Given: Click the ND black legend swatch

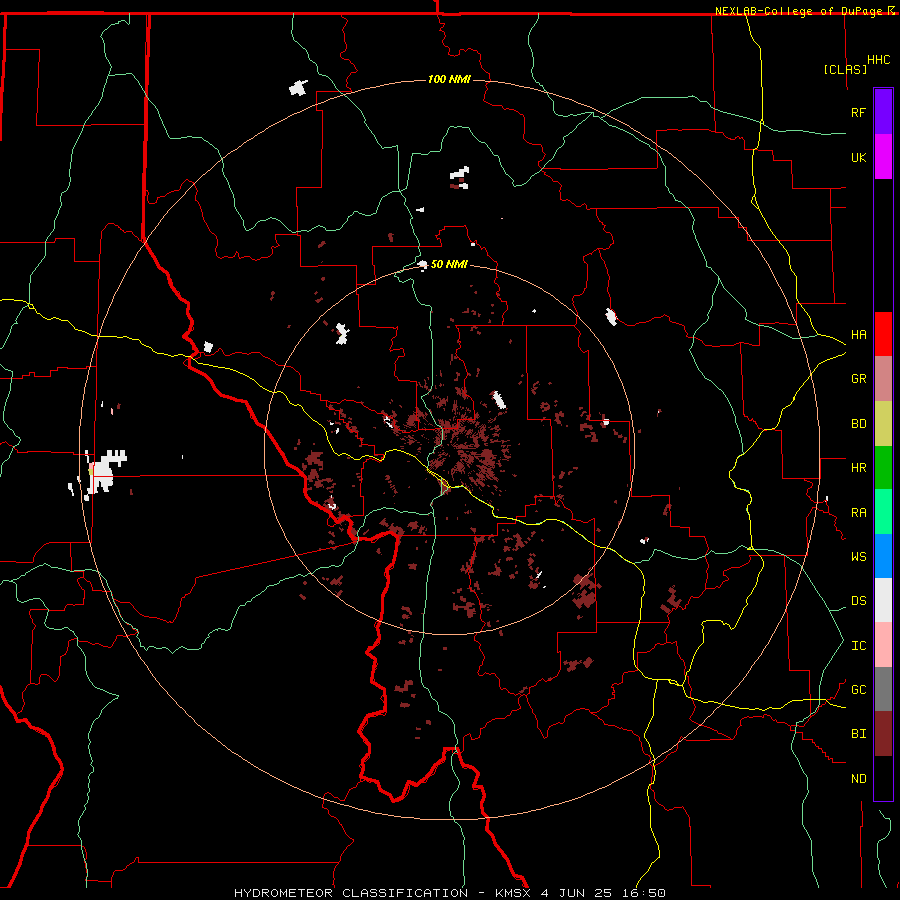Looking at the screenshot, I should tap(883, 778).
